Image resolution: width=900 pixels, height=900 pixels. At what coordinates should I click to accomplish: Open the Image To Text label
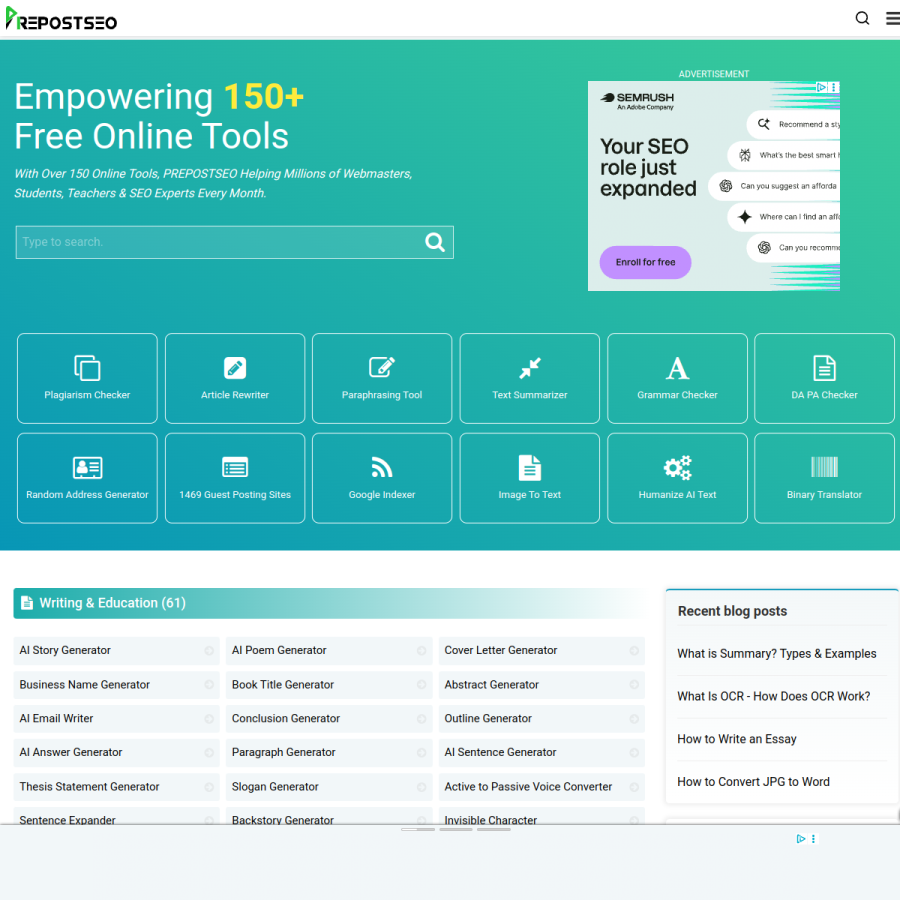530,495
